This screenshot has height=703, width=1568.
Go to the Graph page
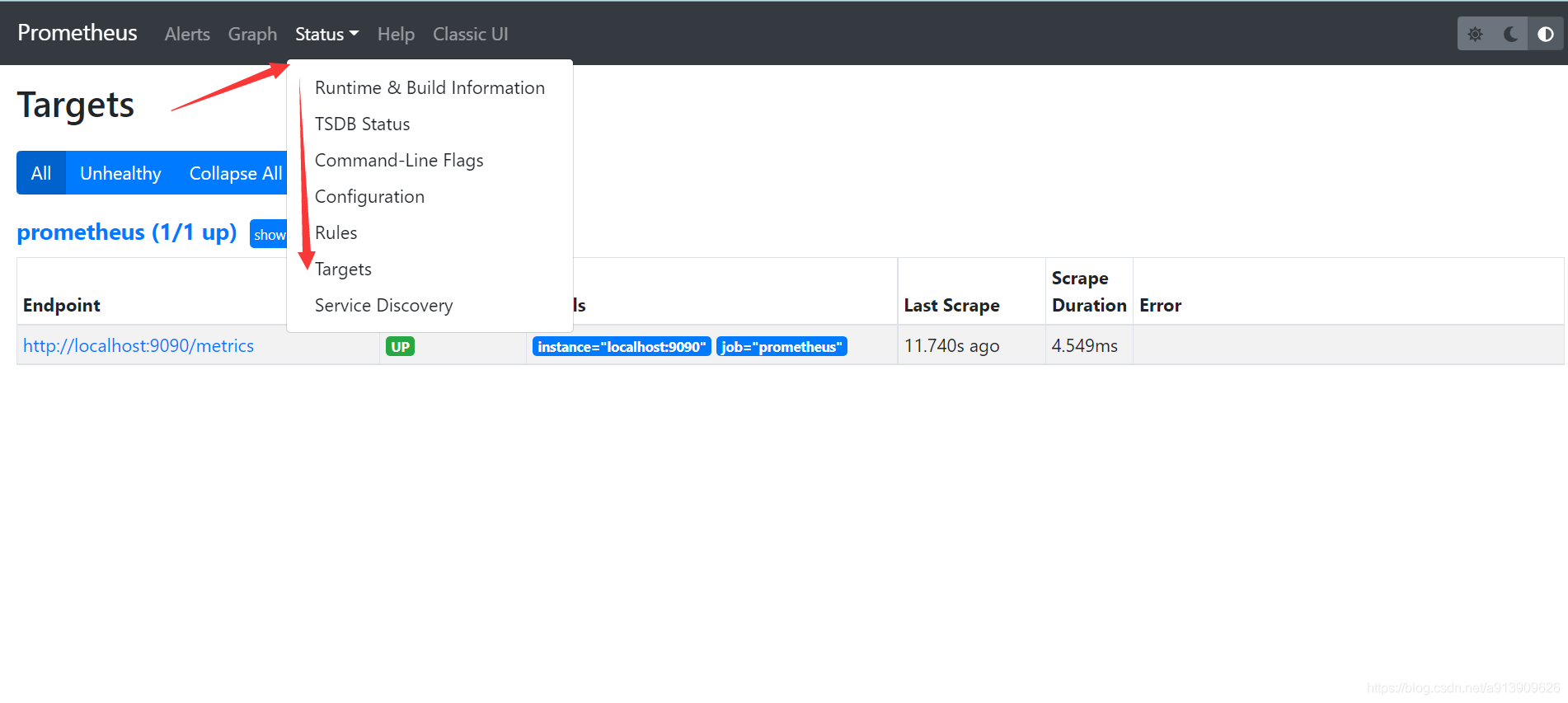tap(252, 34)
